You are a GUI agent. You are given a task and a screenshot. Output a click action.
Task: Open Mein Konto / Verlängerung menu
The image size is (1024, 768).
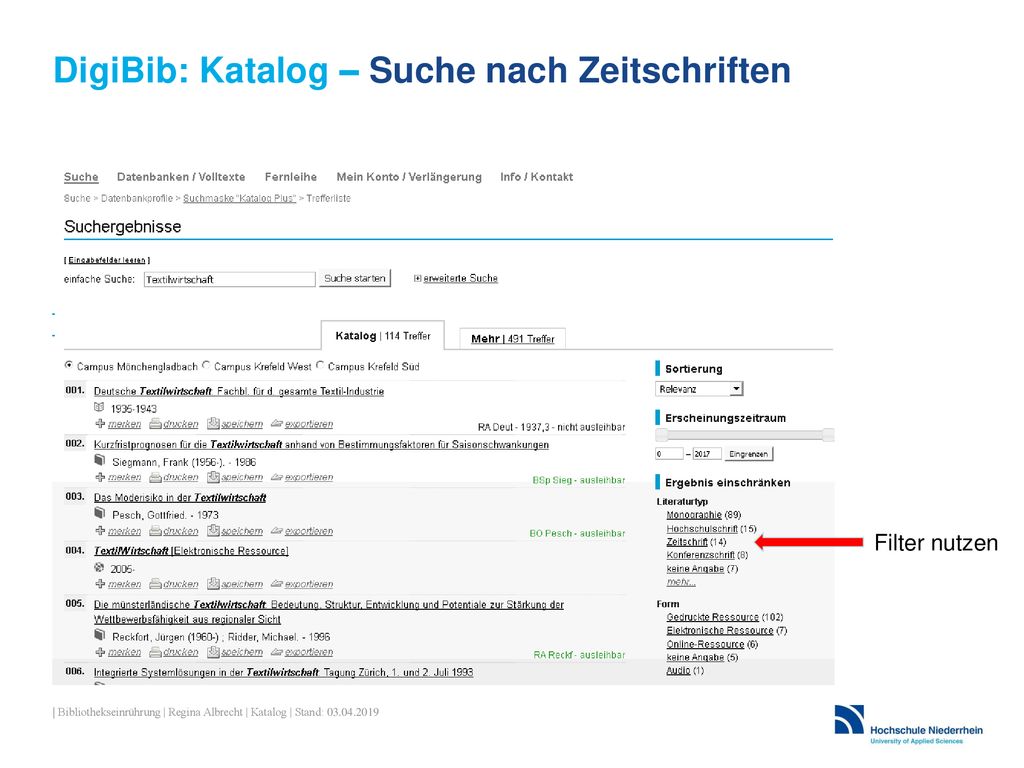coord(409,177)
